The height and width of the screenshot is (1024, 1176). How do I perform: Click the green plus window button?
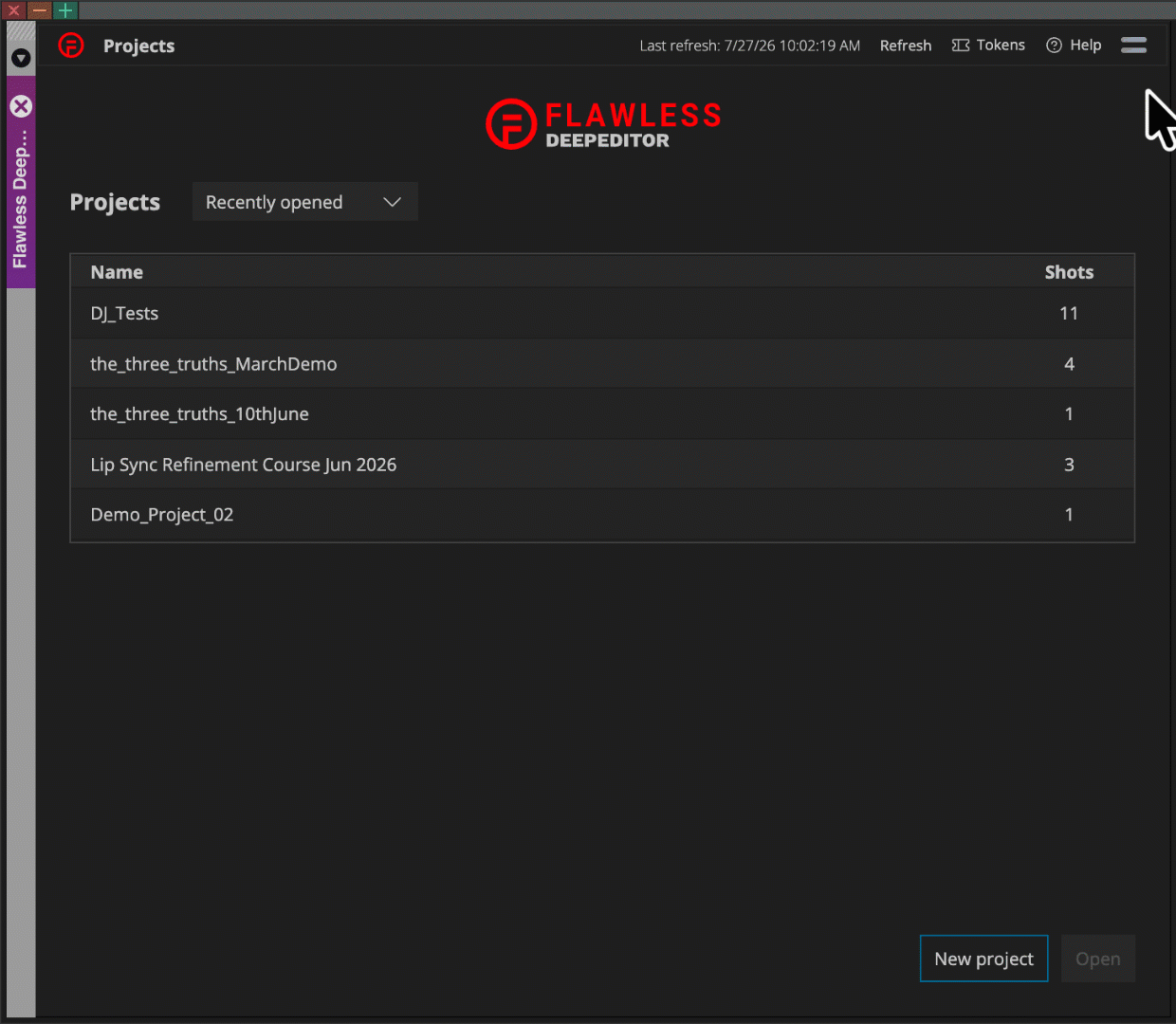(x=64, y=10)
